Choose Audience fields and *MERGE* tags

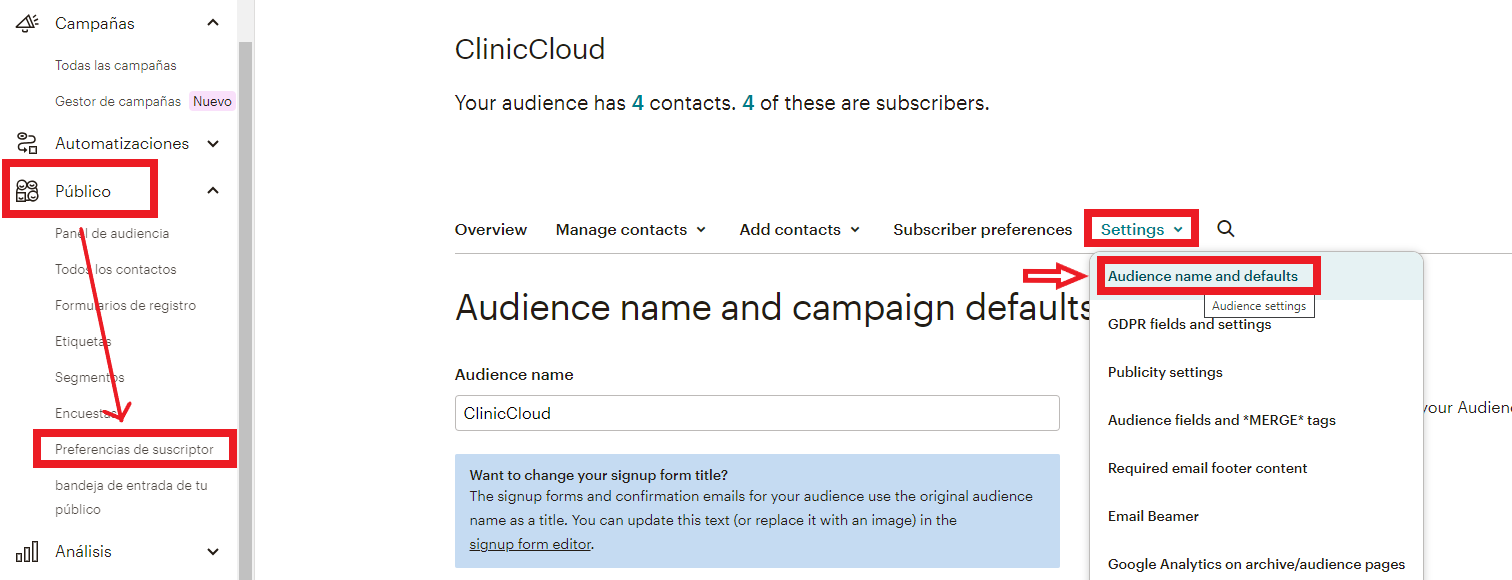pyautogui.click(x=1221, y=420)
